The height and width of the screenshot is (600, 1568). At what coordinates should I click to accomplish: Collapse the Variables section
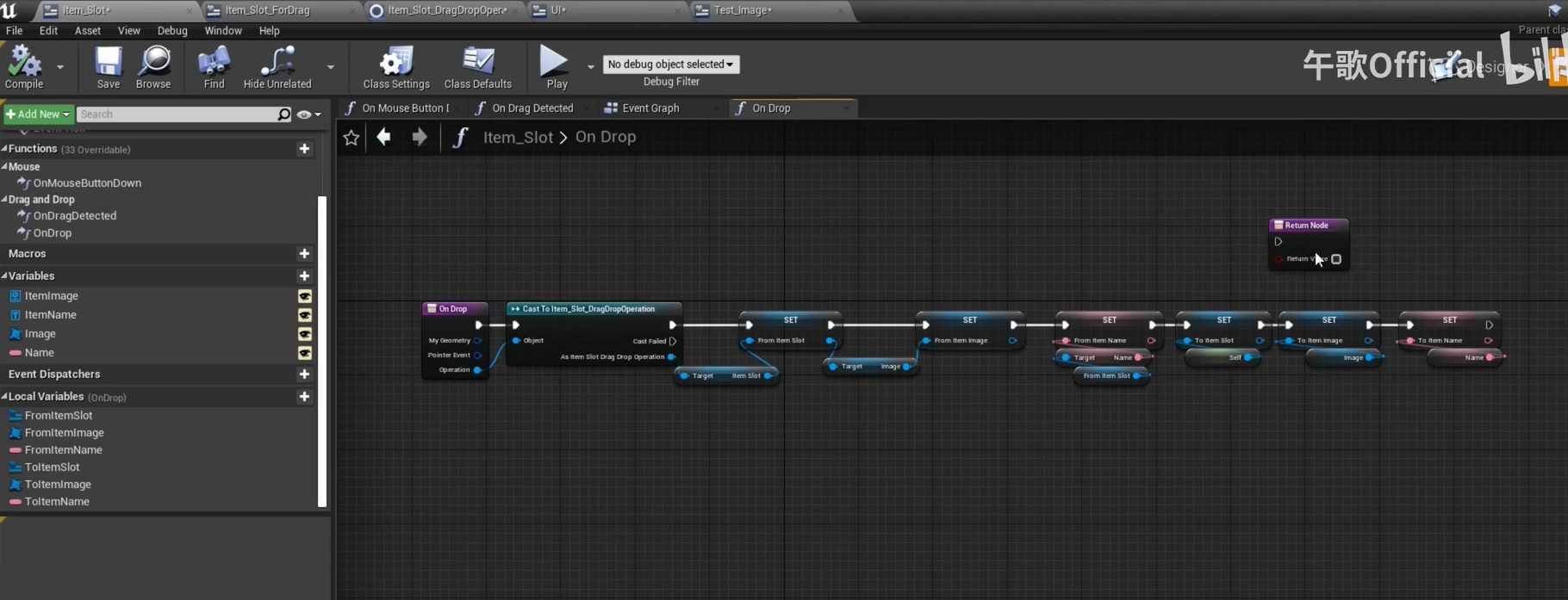pos(4,276)
